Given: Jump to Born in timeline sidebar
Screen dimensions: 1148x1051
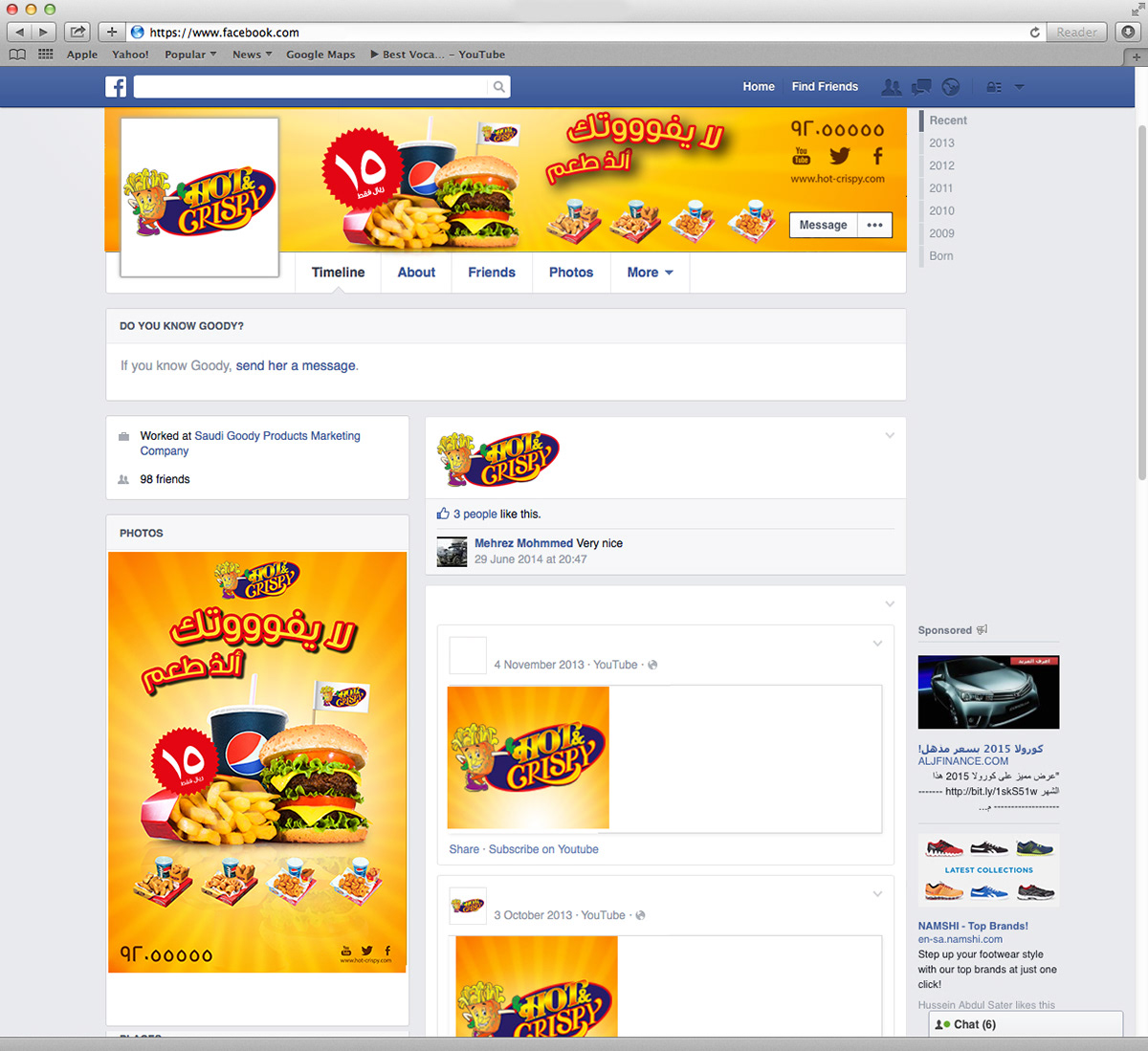Looking at the screenshot, I should click(941, 255).
